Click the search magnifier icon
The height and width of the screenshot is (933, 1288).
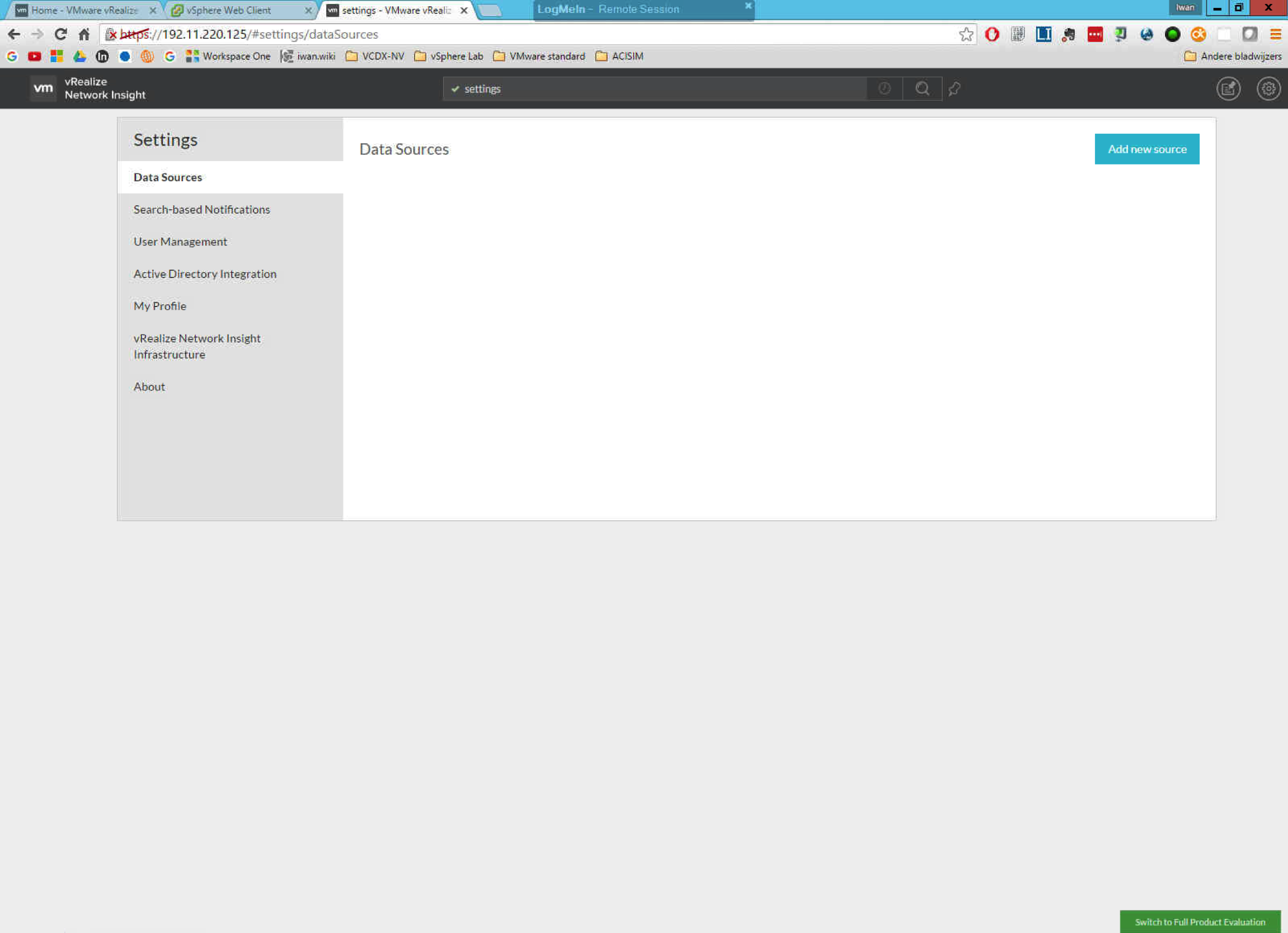922,88
